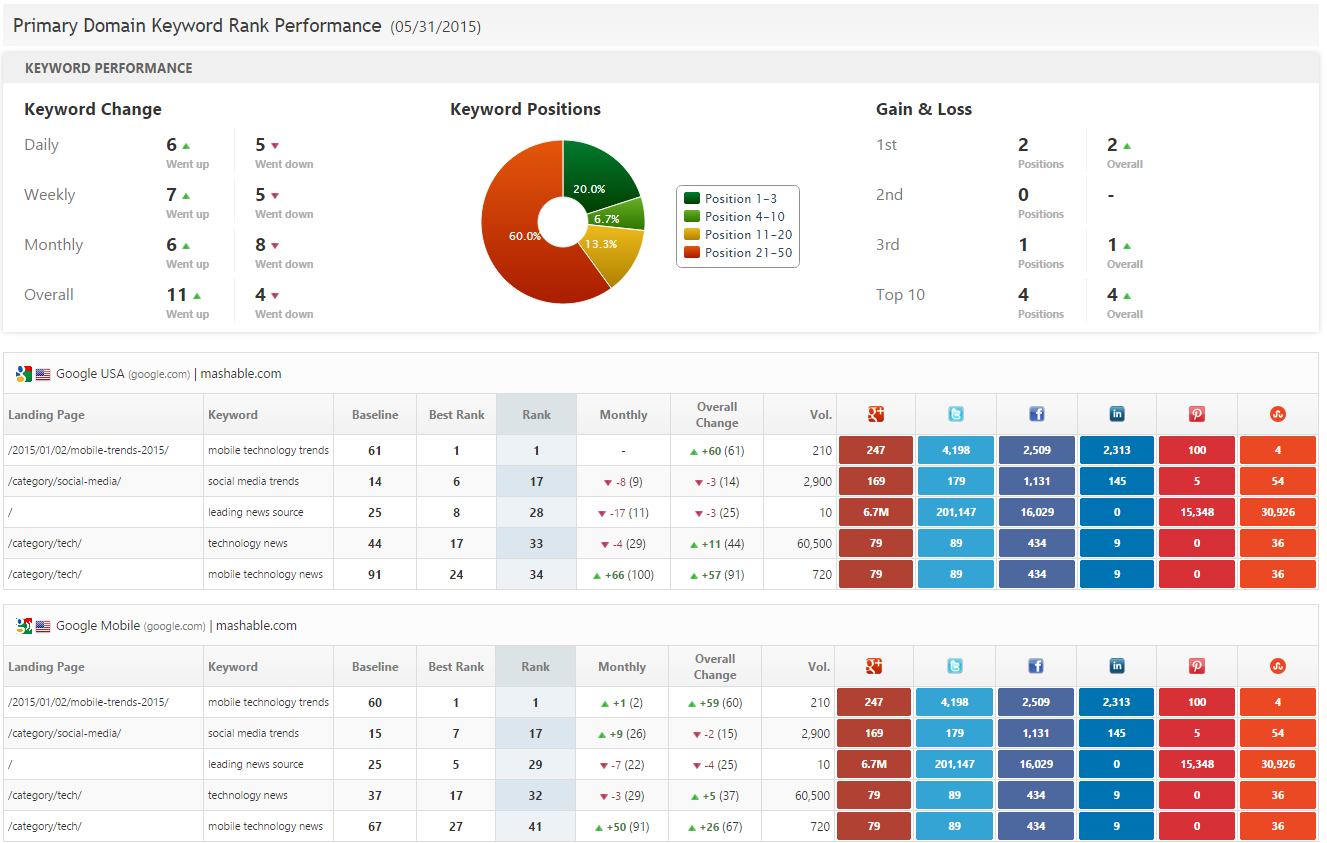Open /category/social-media/ landing page in Google USA table
The image size is (1327, 843).
(64, 481)
